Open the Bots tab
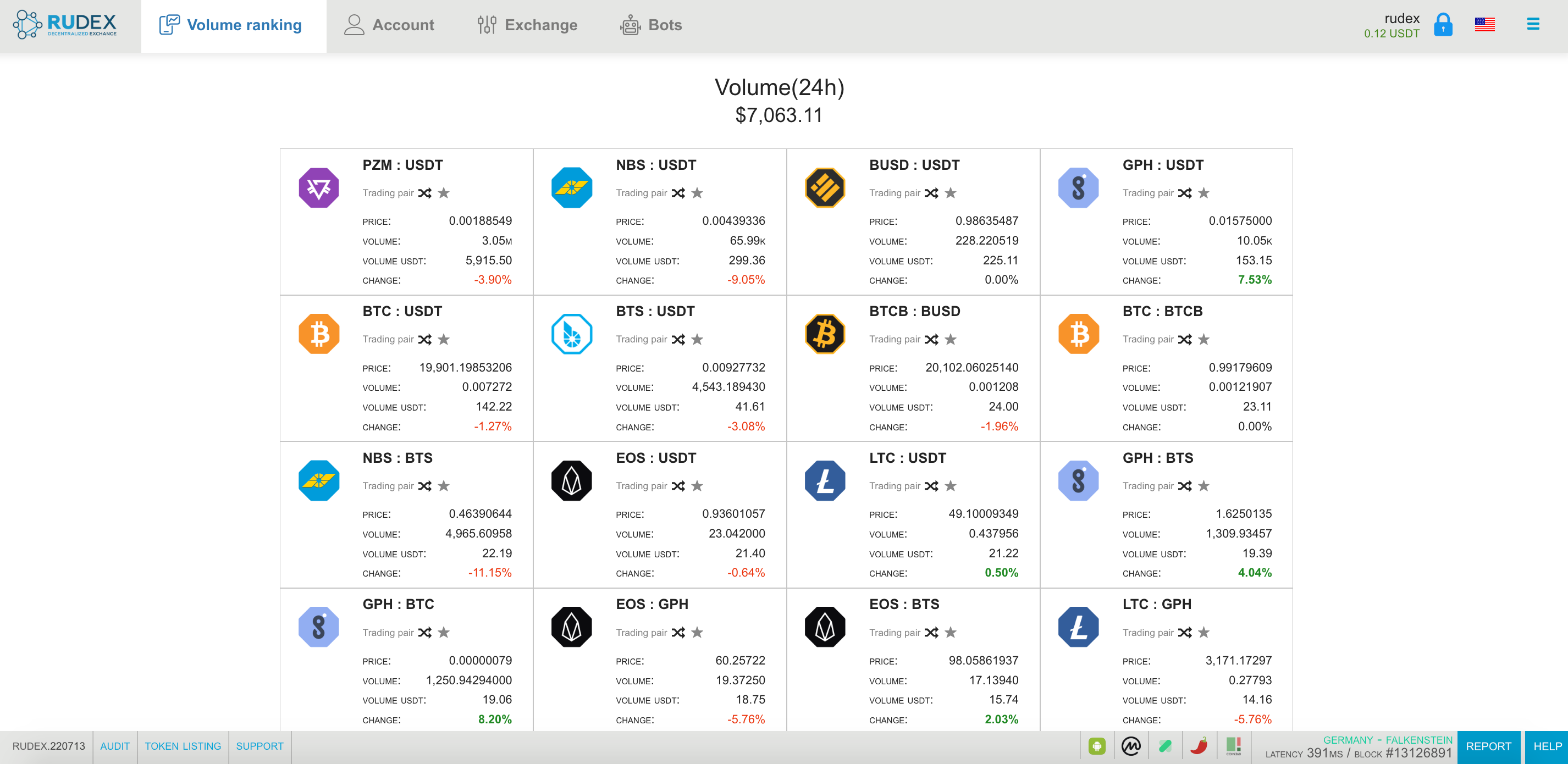The image size is (1568, 764). [x=651, y=25]
